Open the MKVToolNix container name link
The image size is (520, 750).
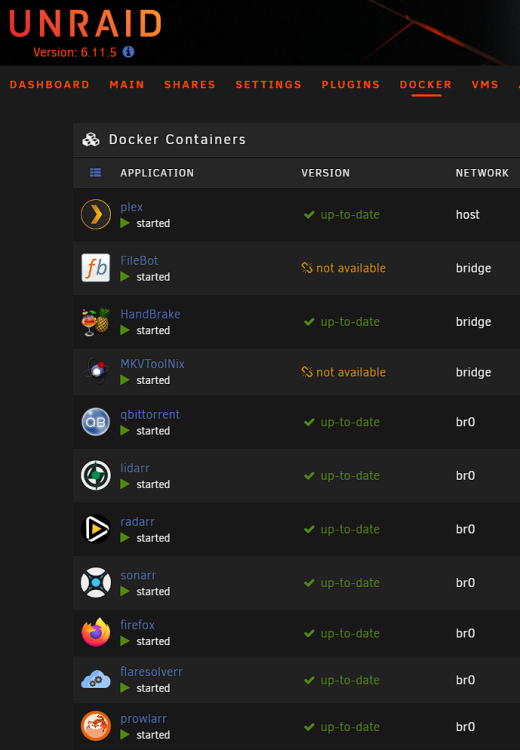coord(152,364)
